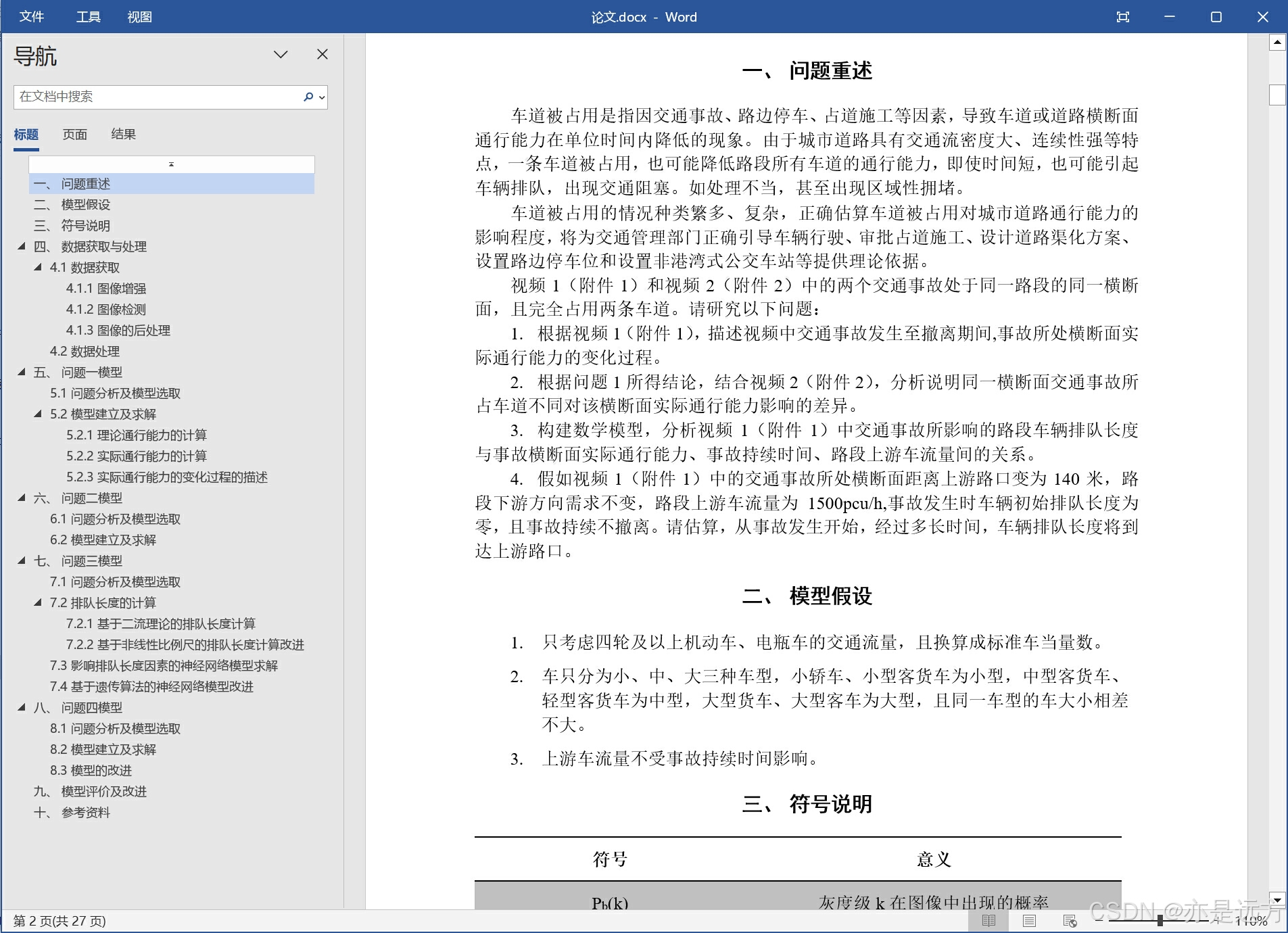Click the zoom in plus button
The image size is (1288, 933).
click(x=1218, y=920)
